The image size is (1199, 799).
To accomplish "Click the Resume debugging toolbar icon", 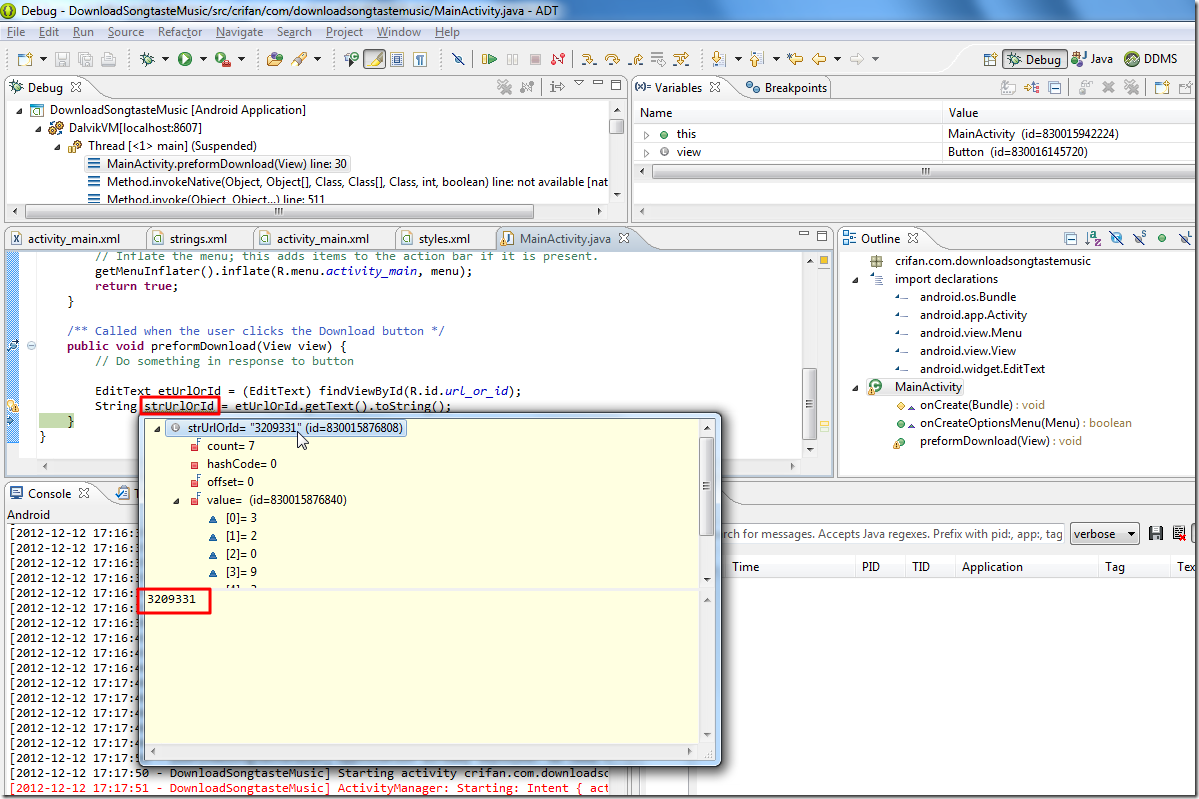I will click(489, 59).
